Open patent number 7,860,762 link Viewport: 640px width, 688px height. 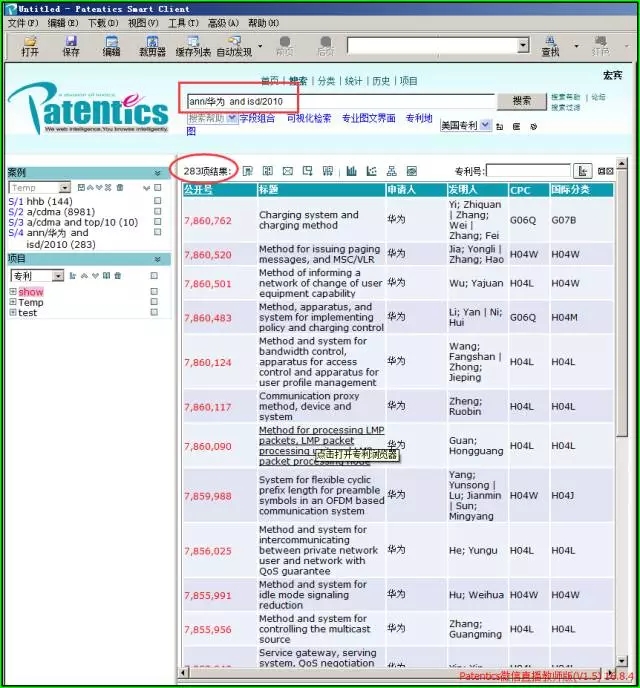click(207, 220)
